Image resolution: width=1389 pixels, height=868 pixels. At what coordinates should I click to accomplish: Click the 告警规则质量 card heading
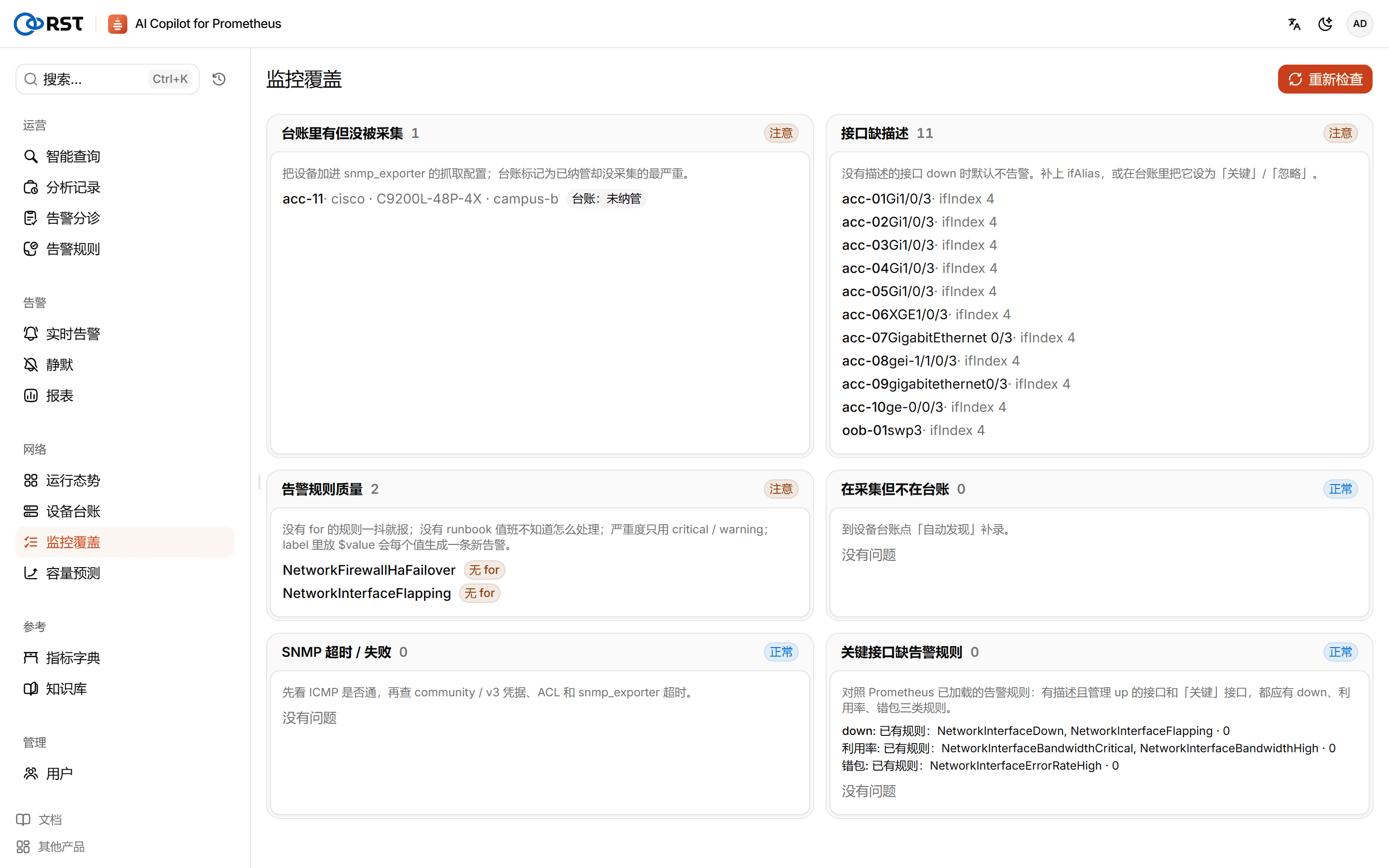click(x=322, y=489)
